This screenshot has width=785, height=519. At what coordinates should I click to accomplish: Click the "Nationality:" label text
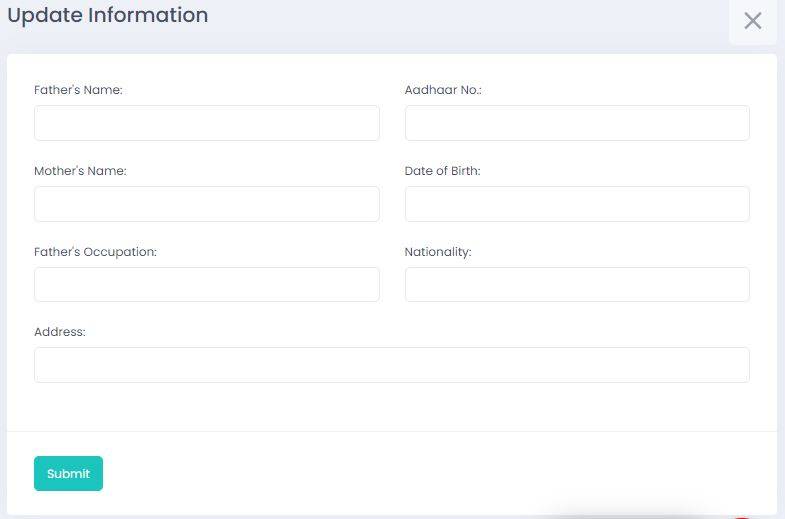coord(437,252)
